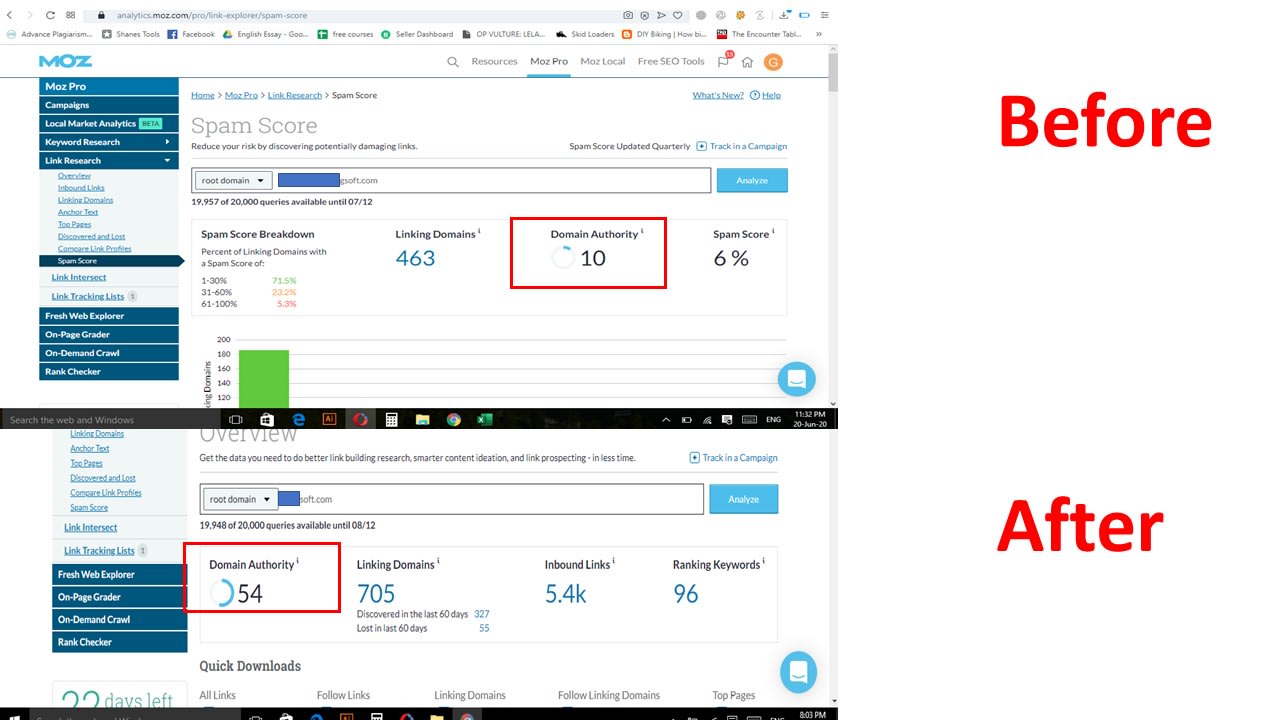This screenshot has width=1280, height=720.
Task: Open the orange G account avatar
Action: point(772,62)
